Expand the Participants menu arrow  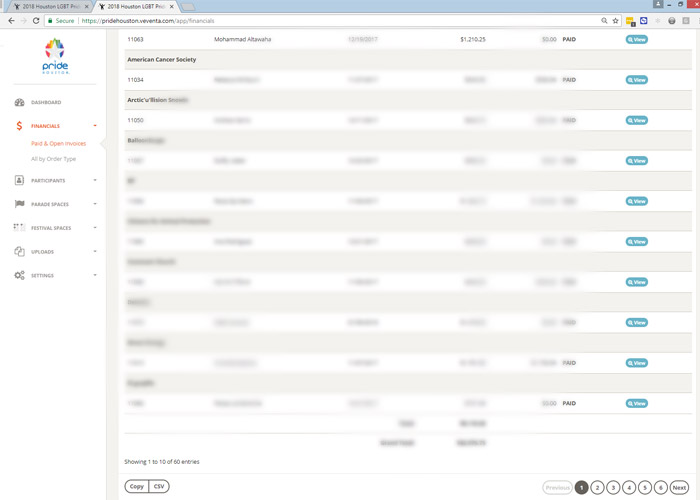point(95,180)
